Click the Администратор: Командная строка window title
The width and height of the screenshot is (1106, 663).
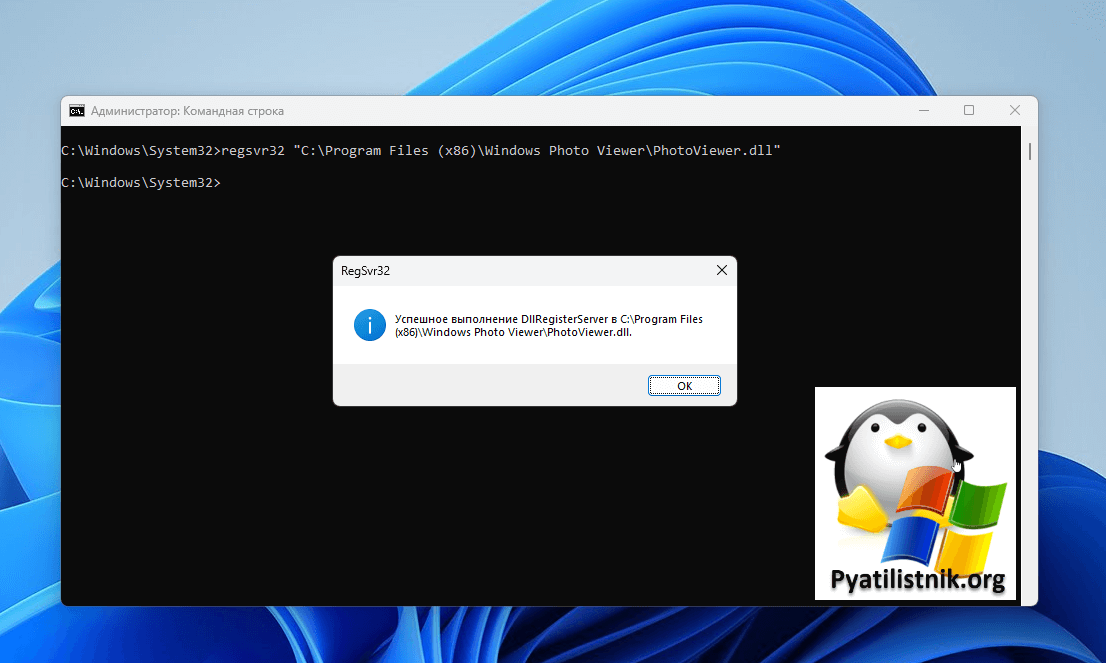coord(187,111)
